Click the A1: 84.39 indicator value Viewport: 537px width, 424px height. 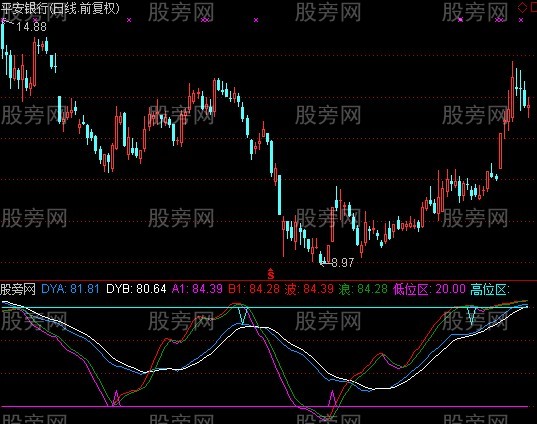click(197, 289)
